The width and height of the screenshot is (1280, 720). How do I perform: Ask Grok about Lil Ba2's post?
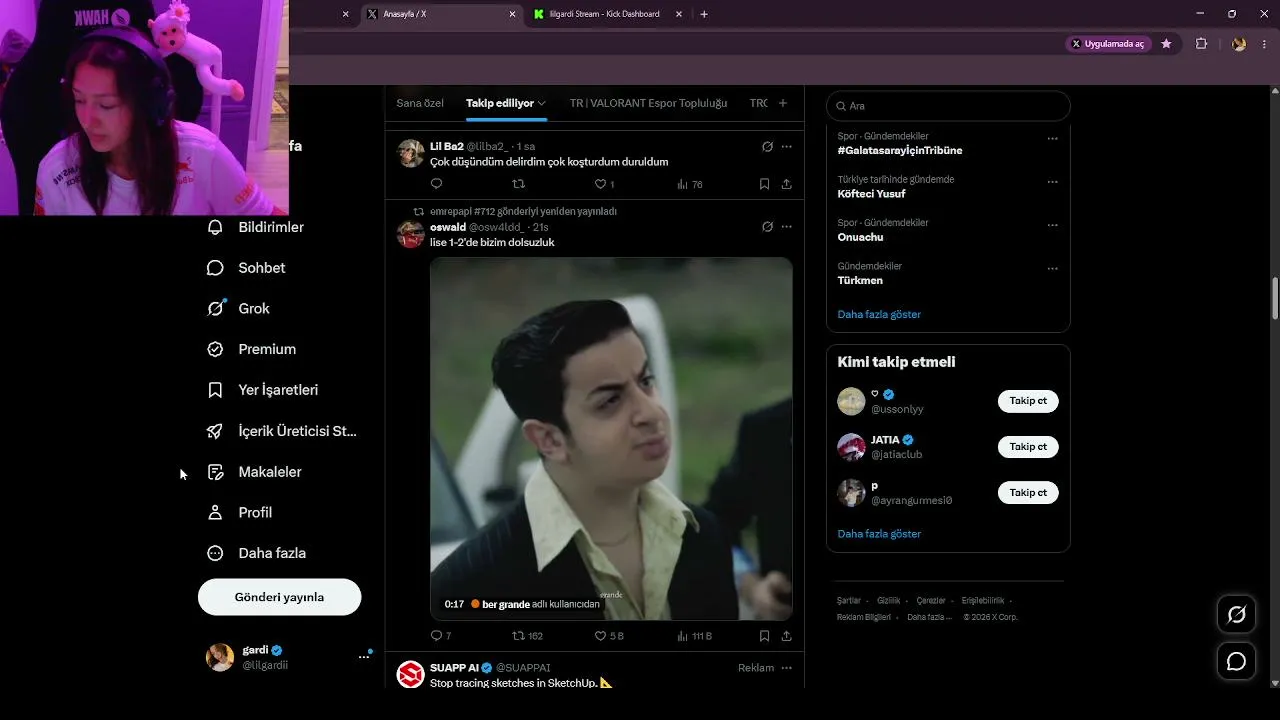pos(767,146)
